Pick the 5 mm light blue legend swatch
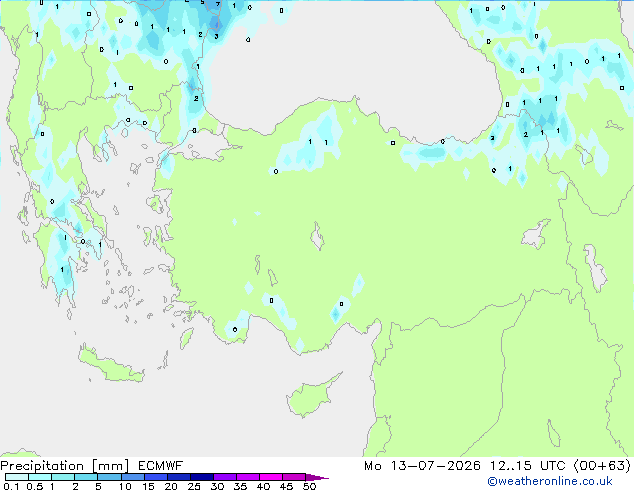 109,477
